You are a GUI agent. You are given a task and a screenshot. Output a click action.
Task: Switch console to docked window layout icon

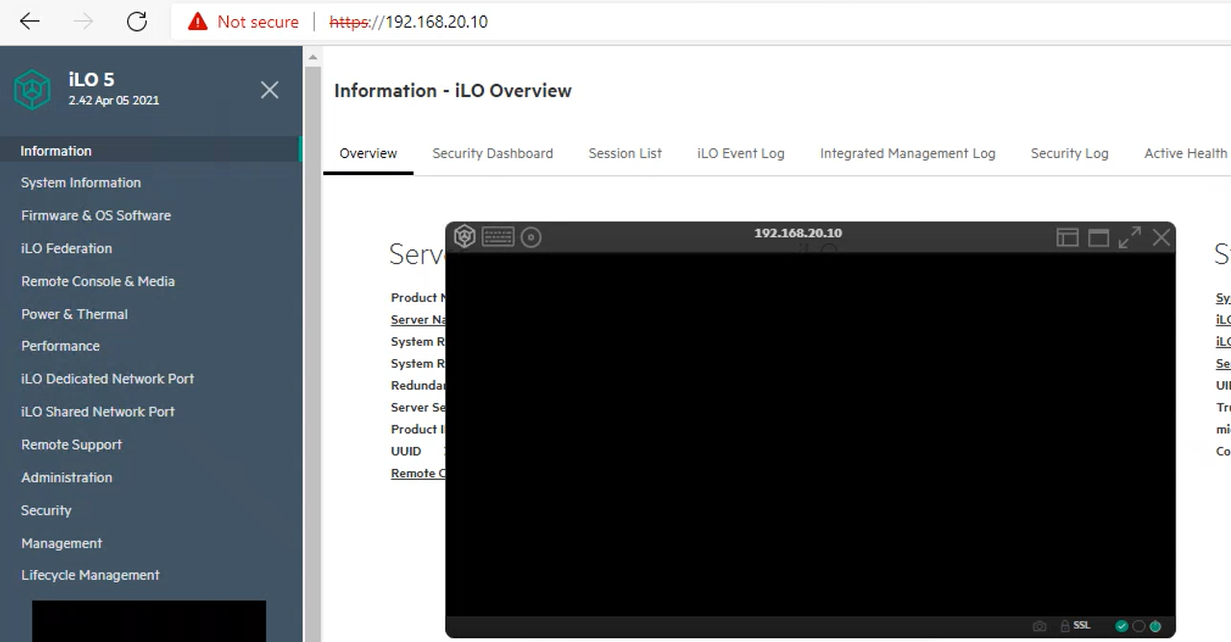[x=1067, y=237]
